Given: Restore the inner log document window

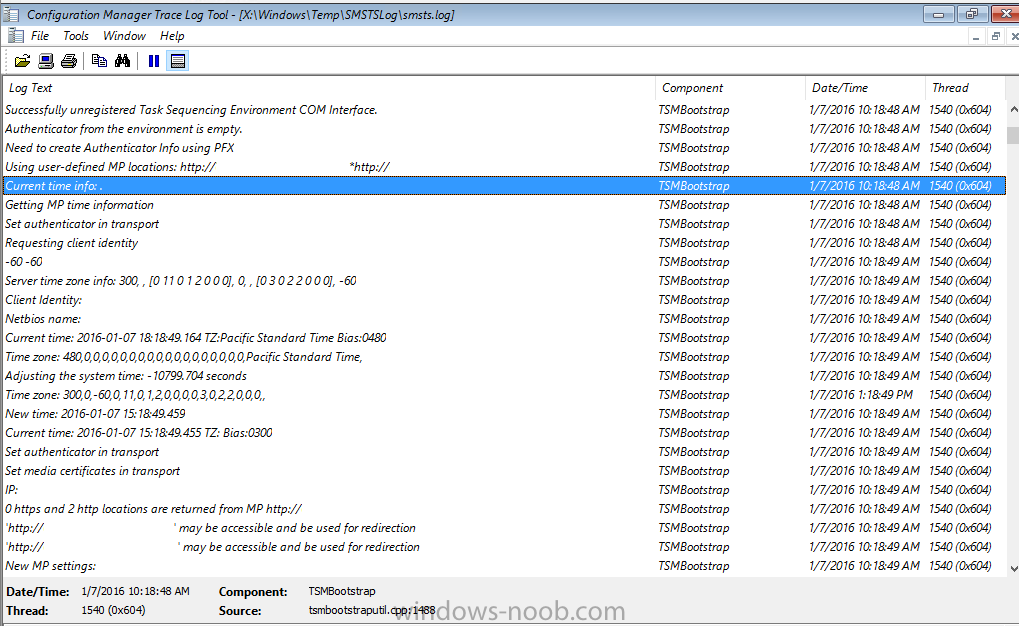Looking at the screenshot, I should tap(995, 36).
